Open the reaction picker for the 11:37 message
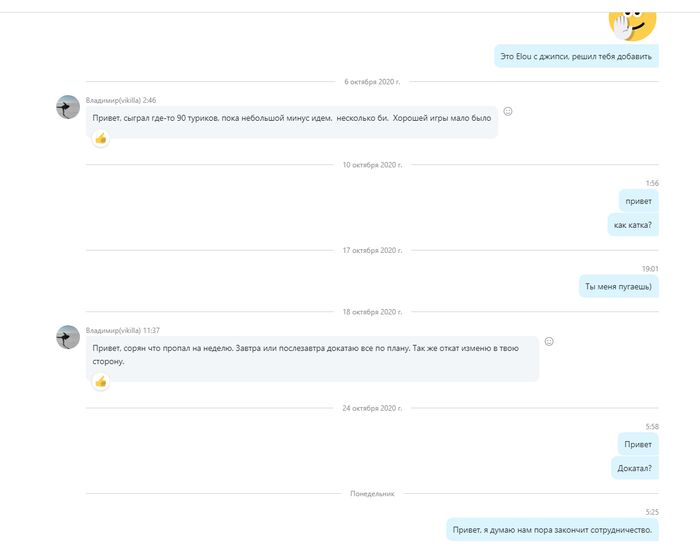The width and height of the screenshot is (700, 547). 549,341
